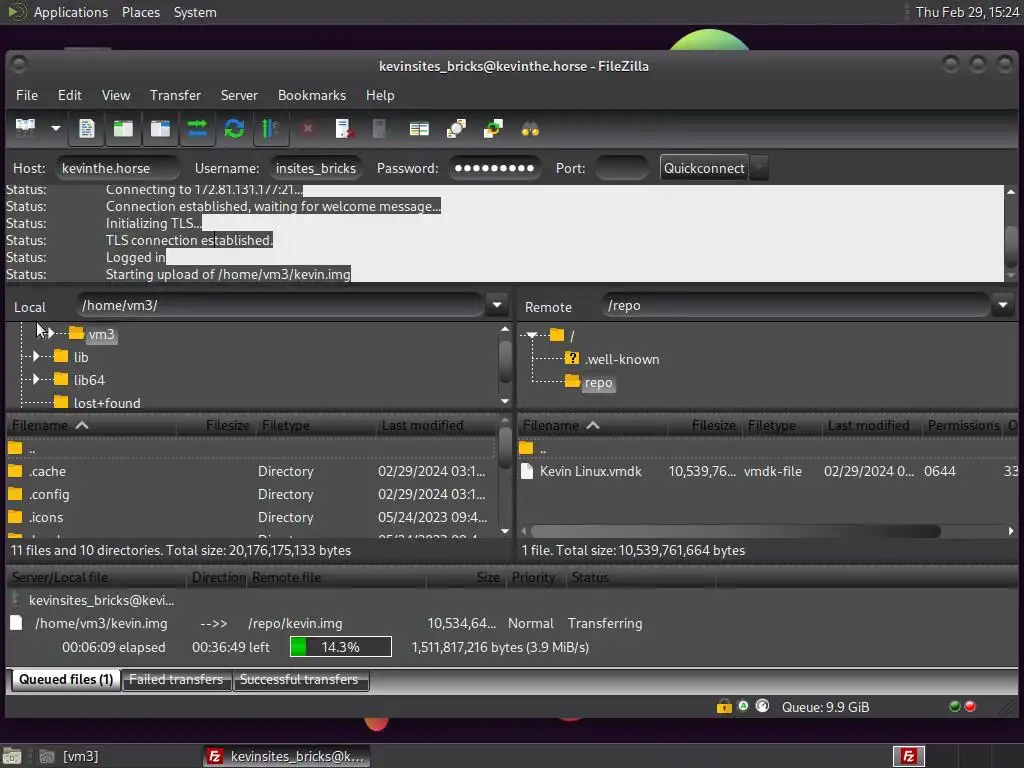Open Remote path dropdown
The height and width of the screenshot is (768, 1024).
point(1002,305)
